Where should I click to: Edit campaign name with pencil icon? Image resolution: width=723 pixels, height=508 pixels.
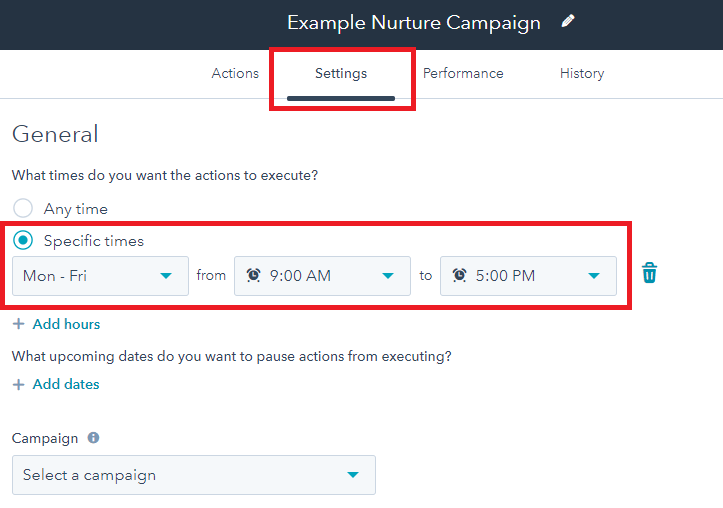tap(568, 21)
